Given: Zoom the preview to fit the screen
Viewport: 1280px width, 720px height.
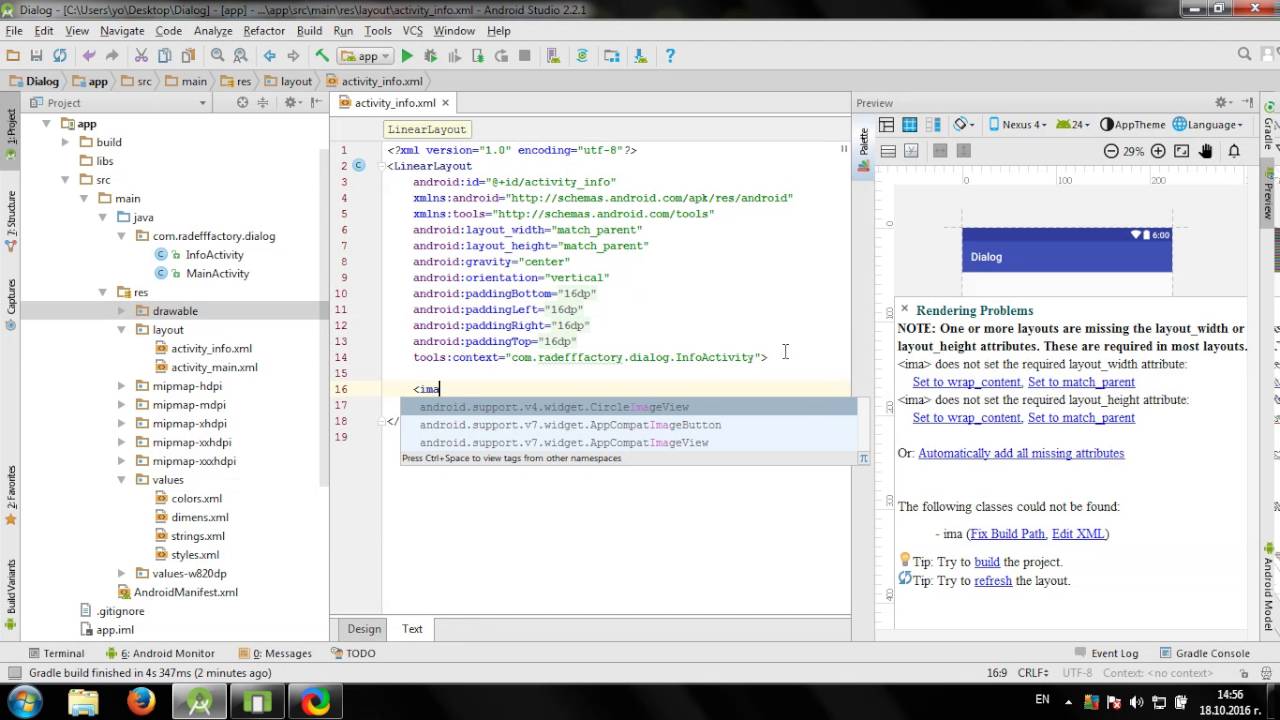Looking at the screenshot, I should (x=1182, y=151).
